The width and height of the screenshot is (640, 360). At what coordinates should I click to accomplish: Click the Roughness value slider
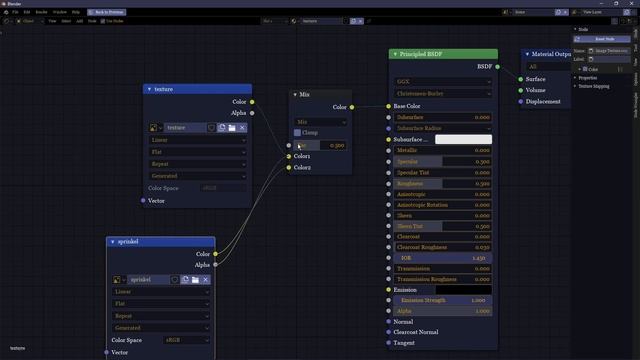click(x=443, y=184)
